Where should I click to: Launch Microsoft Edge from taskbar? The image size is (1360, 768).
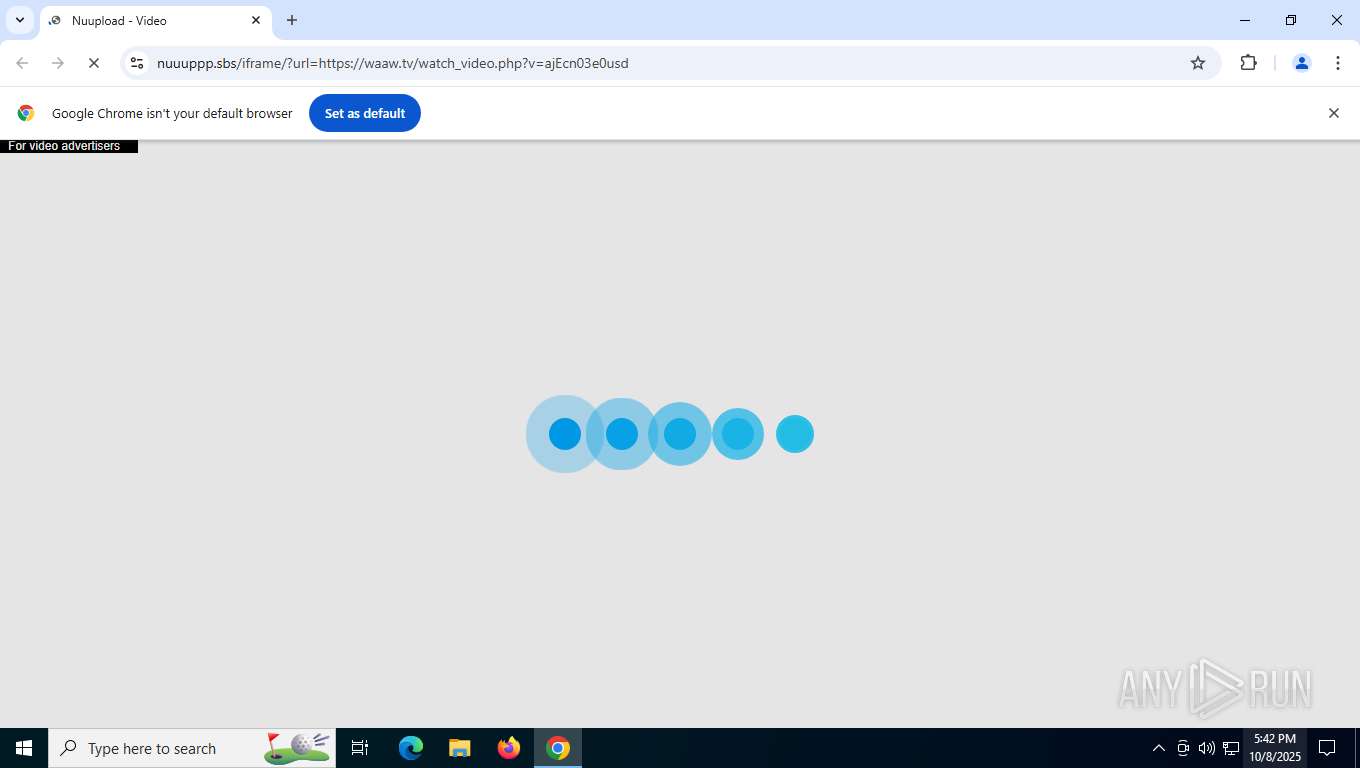coord(411,748)
